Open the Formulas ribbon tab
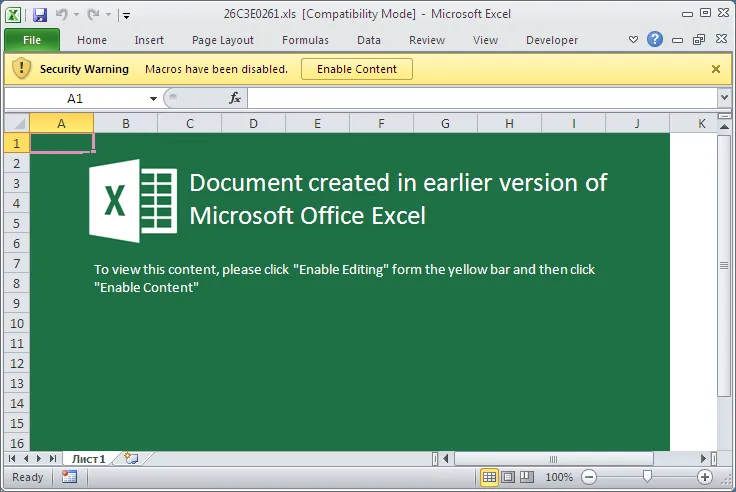Image resolution: width=736 pixels, height=492 pixels. click(x=305, y=40)
